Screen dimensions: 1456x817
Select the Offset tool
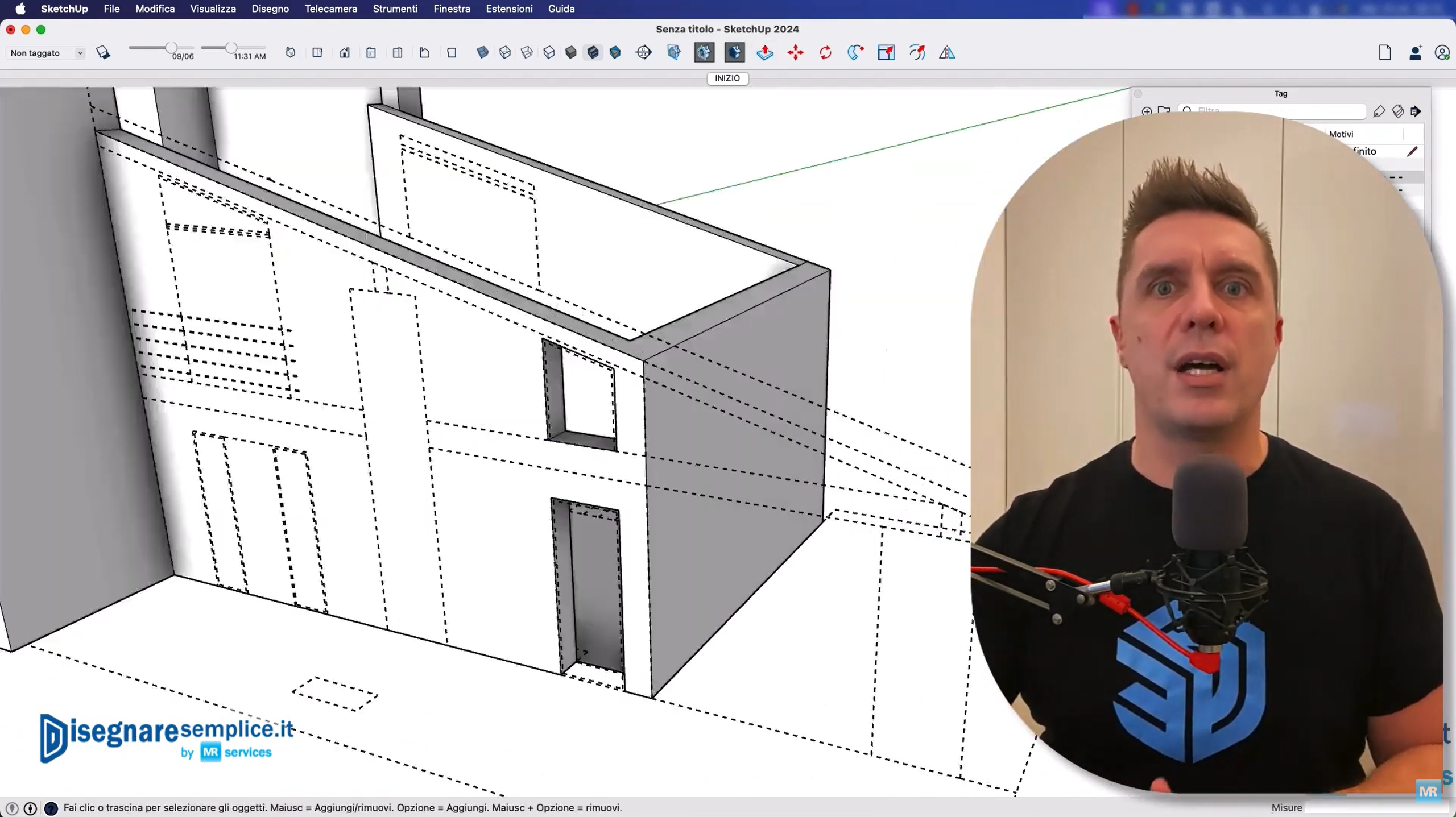point(917,53)
